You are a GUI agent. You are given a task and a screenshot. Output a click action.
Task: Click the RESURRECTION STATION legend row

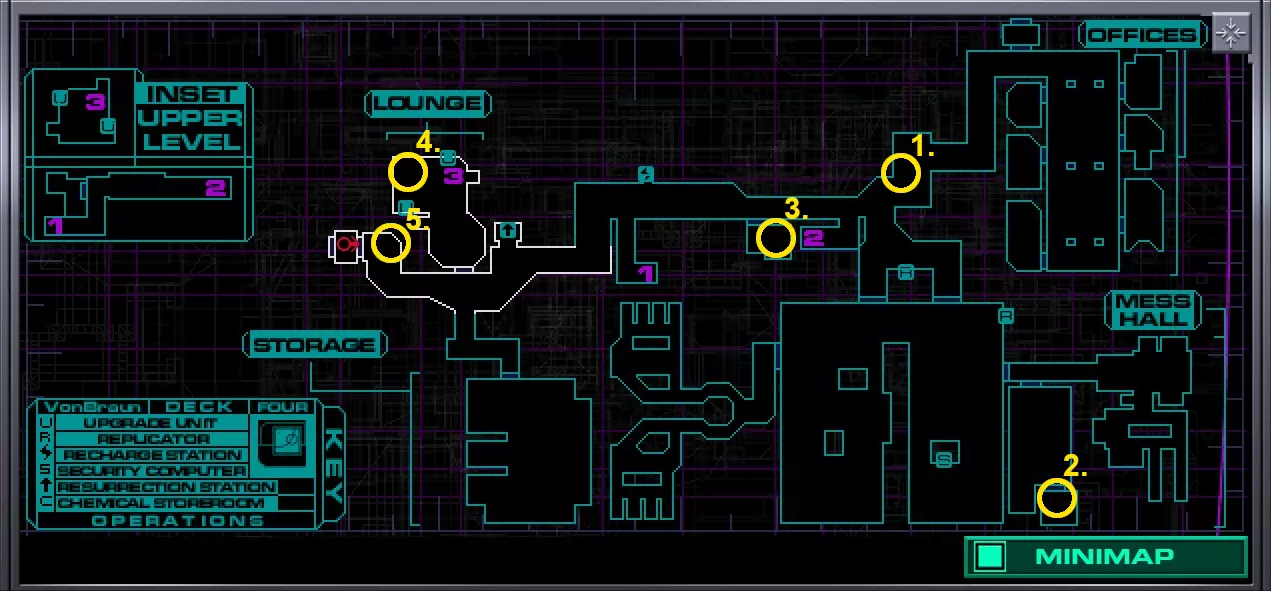point(166,487)
